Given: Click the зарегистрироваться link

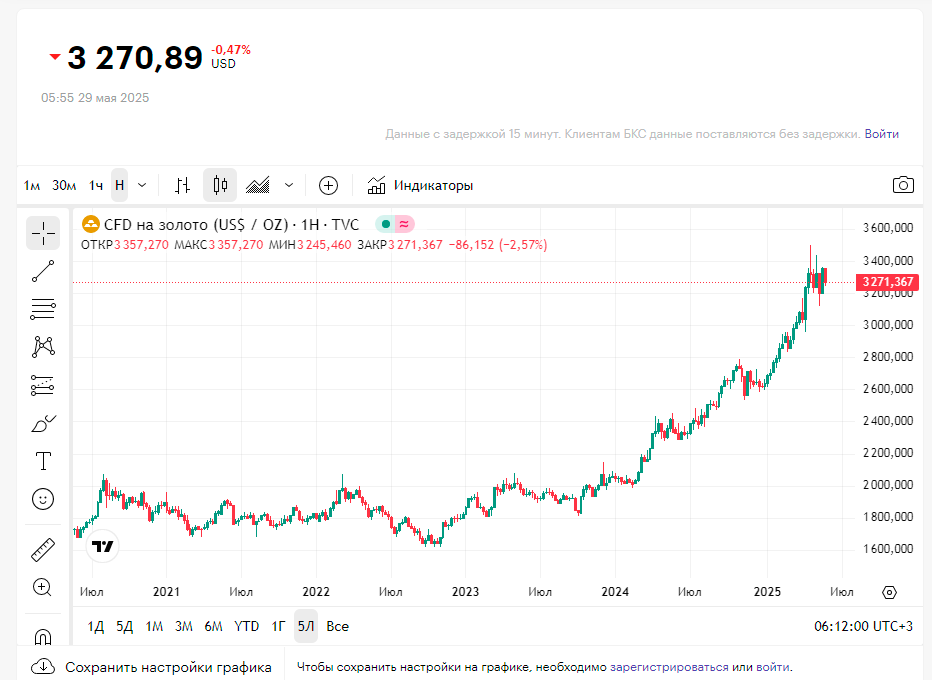Looking at the screenshot, I should pos(668,667).
